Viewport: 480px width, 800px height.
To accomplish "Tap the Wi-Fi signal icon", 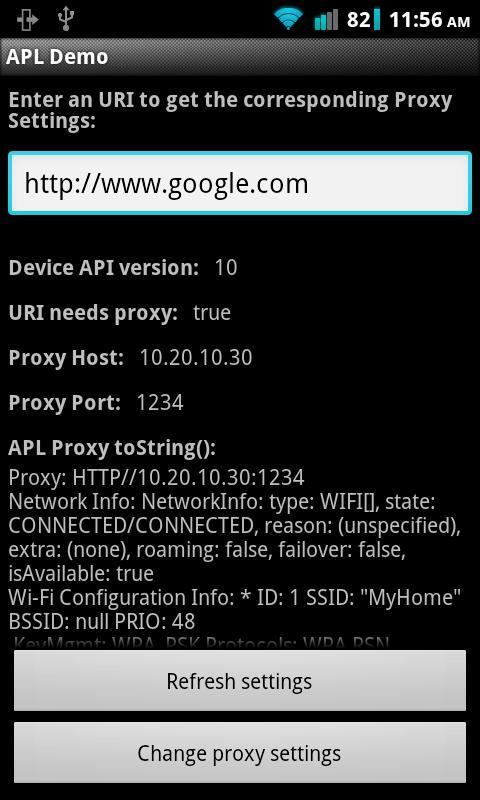I will [x=289, y=20].
